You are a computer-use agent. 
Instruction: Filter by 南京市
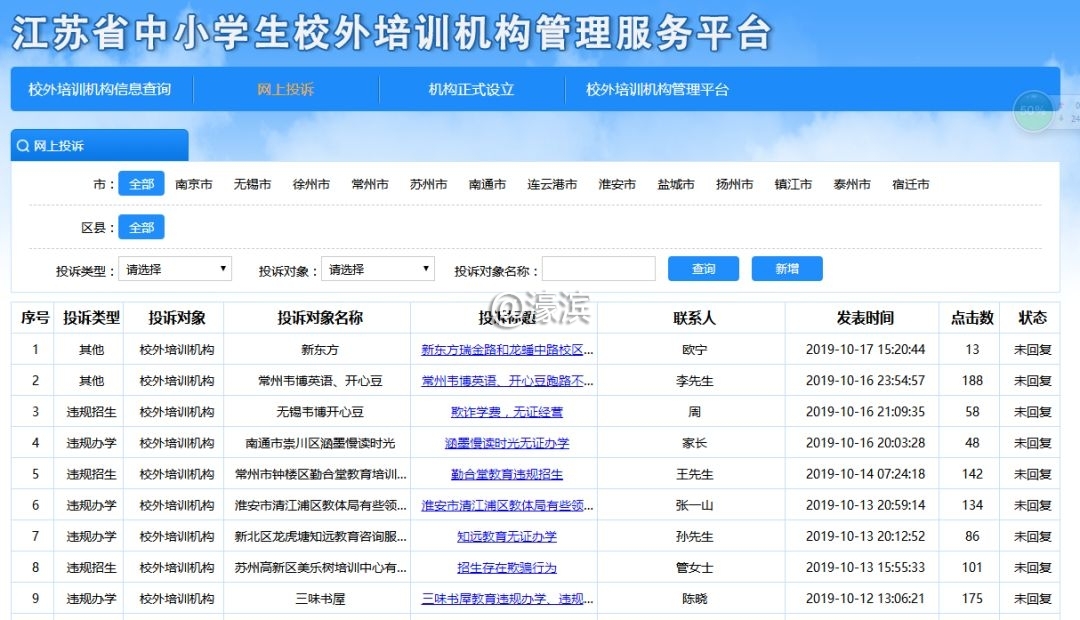pos(194,184)
